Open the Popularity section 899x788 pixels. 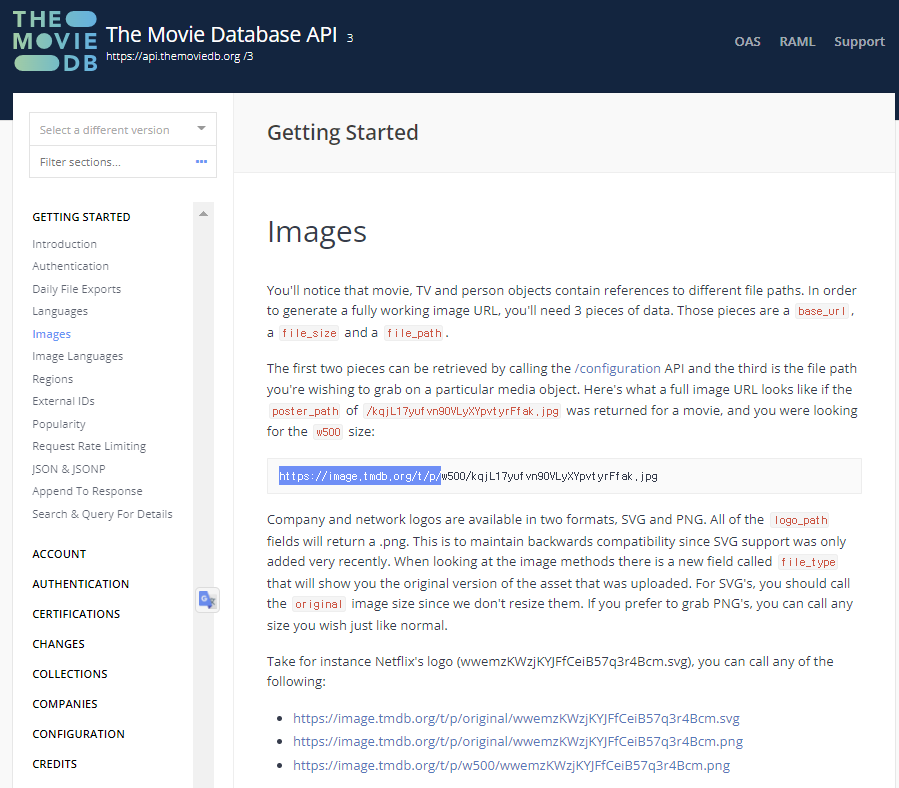pyautogui.click(x=59, y=424)
